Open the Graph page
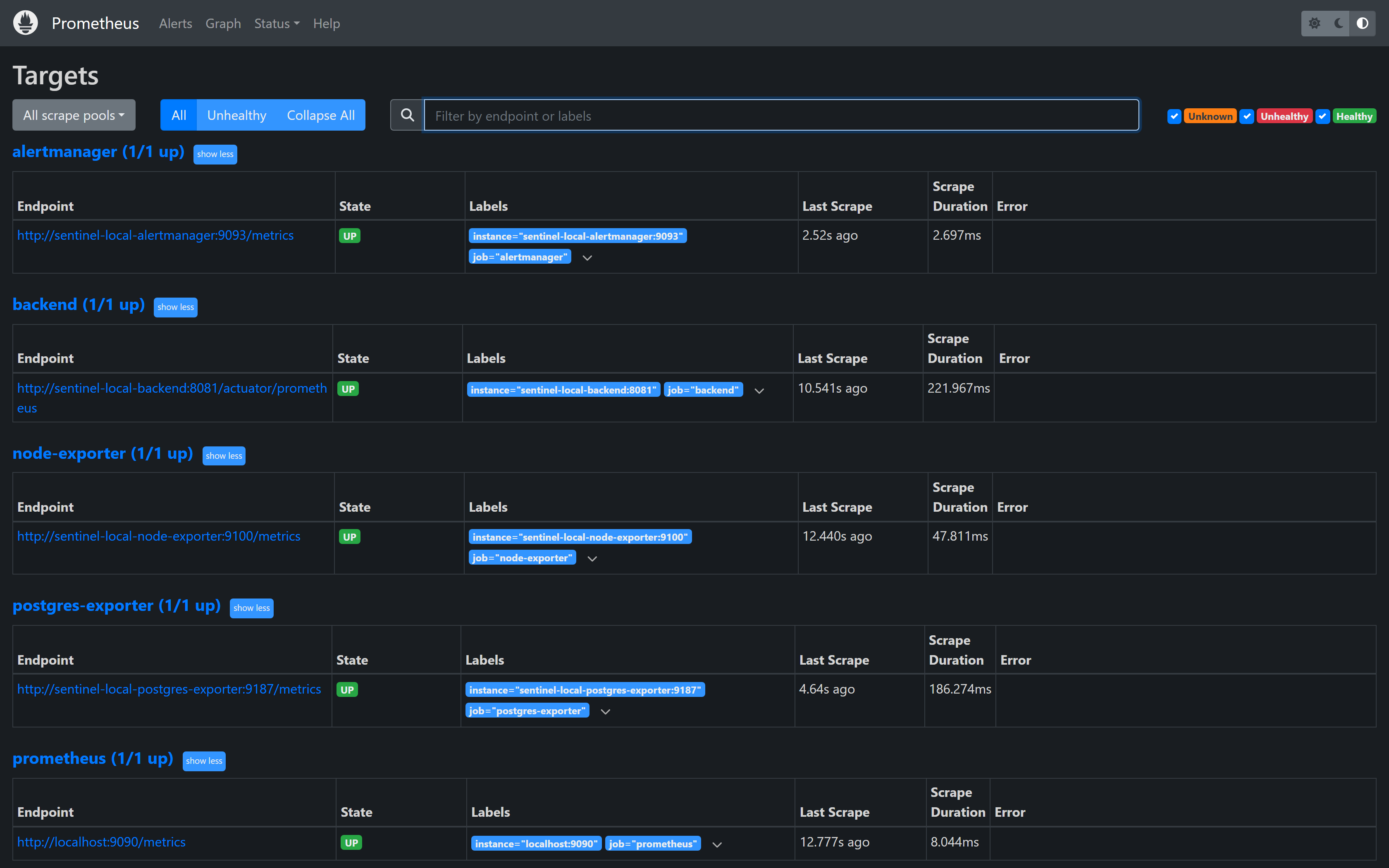Viewport: 1389px width, 868px height. click(223, 24)
